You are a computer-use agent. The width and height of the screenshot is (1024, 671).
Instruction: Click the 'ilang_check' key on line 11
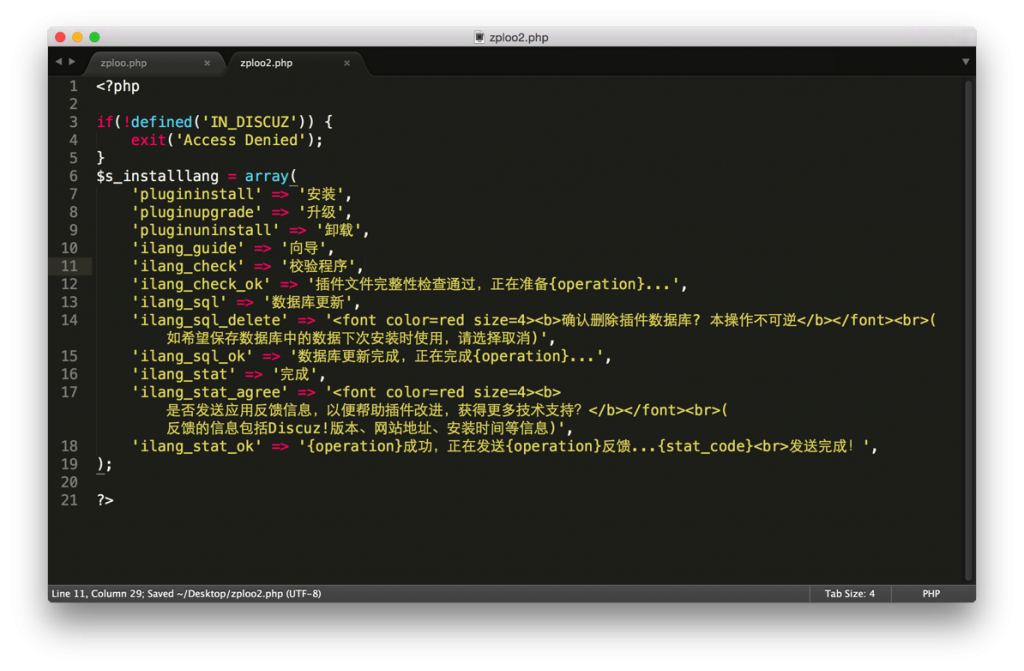pos(188,266)
